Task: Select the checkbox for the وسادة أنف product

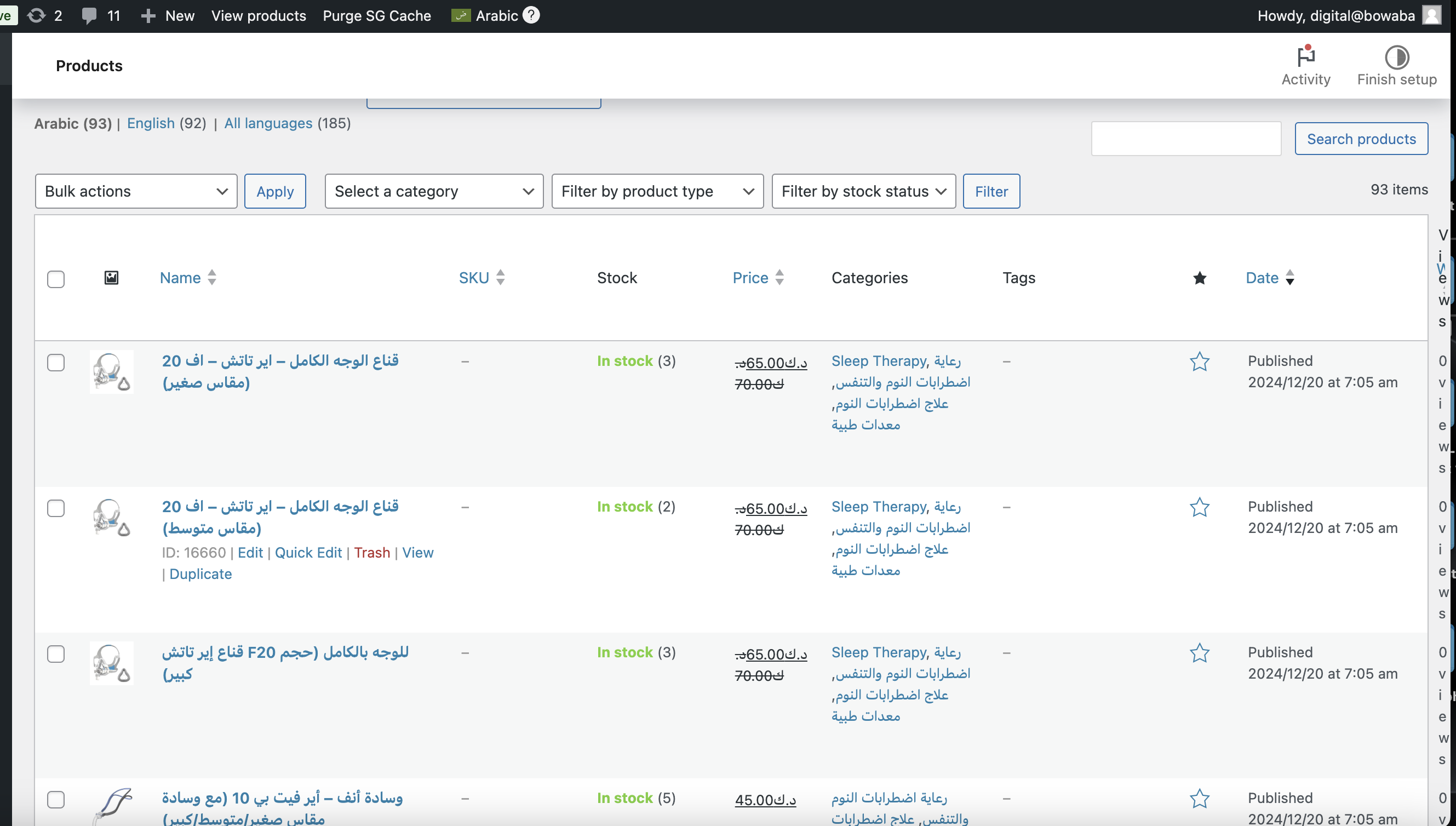Action: (55, 800)
